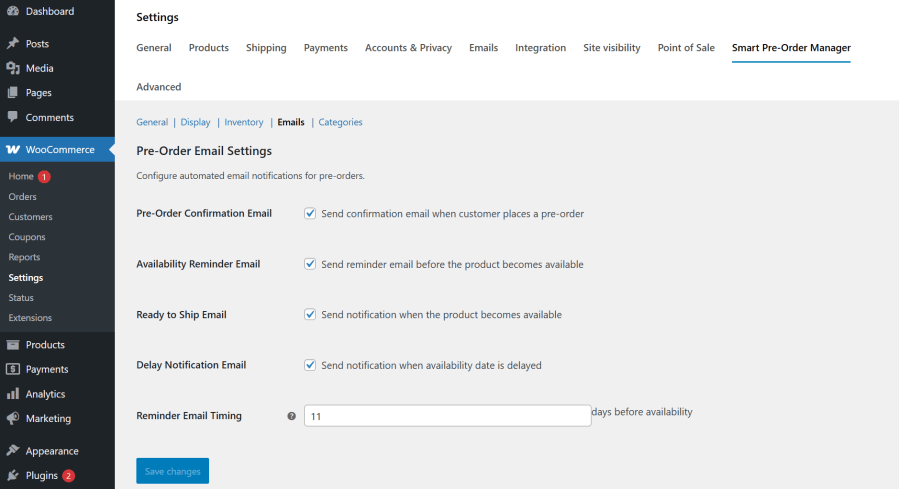
Task: Click the Pages icon in sidebar
Action: [13, 93]
